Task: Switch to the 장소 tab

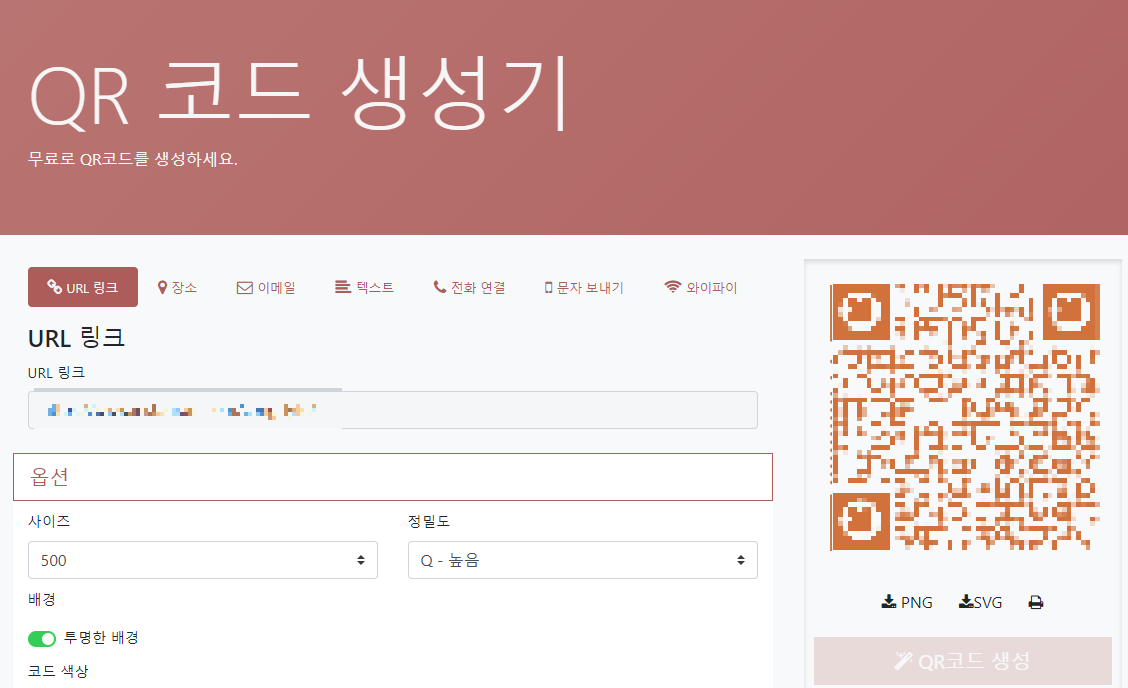Action: (177, 287)
